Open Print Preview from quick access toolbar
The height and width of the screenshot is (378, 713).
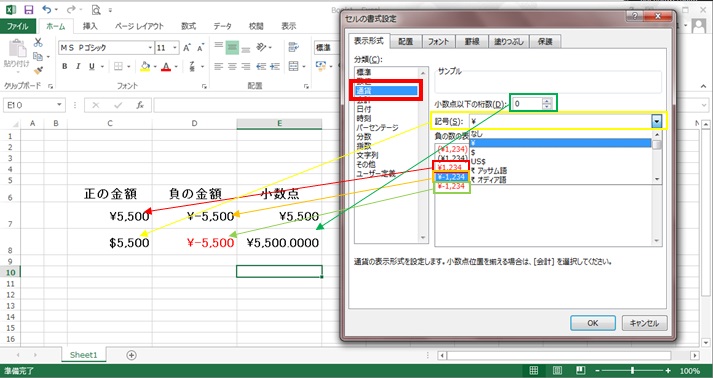tap(95, 10)
